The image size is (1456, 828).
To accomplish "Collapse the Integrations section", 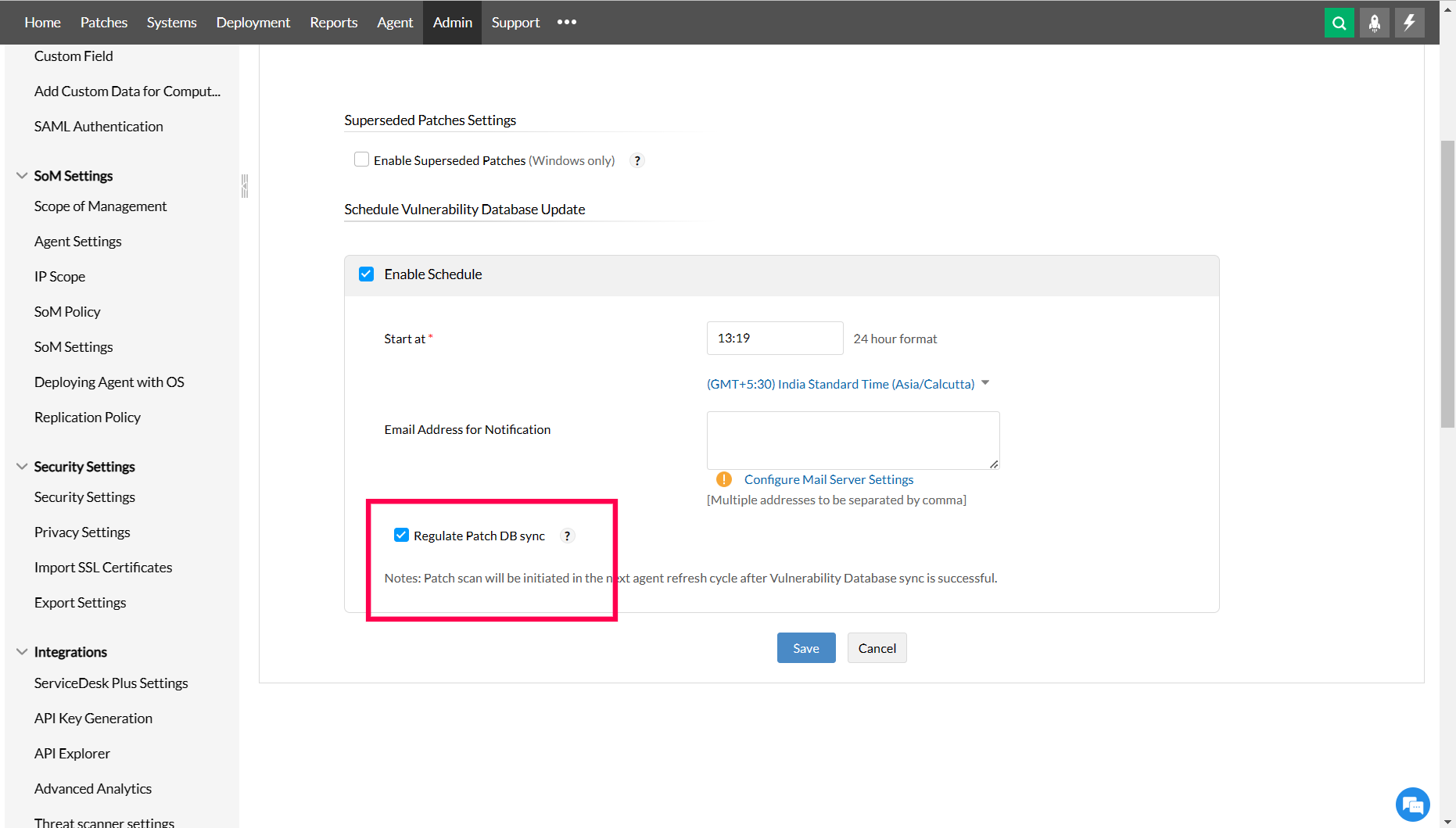I will point(22,652).
